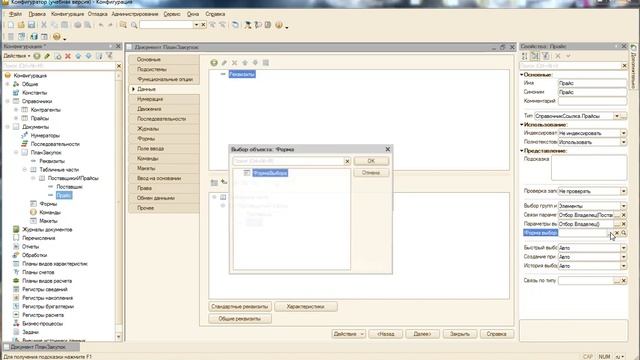The height and width of the screenshot is (360, 640).
Task: Switch to the Нумерация tab
Action: [164, 99]
